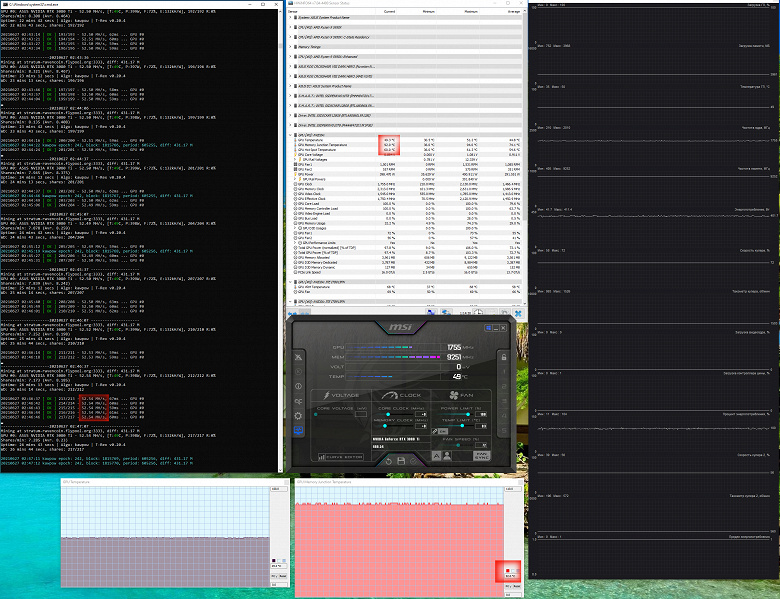
Task: Open the OC Scanner icon in Afterburner
Action: coord(298,401)
